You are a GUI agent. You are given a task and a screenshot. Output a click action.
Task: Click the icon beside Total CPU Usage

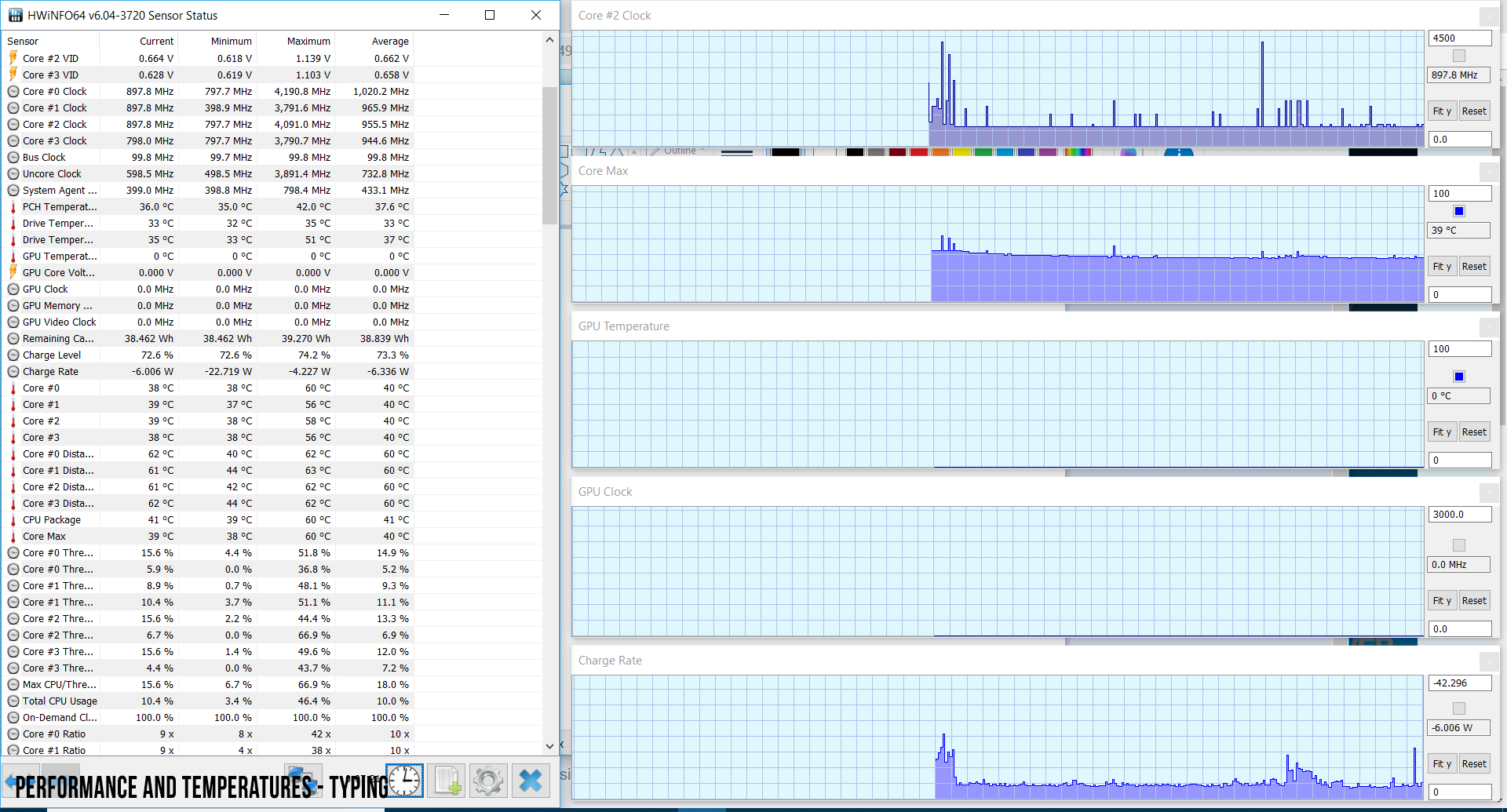pos(13,701)
